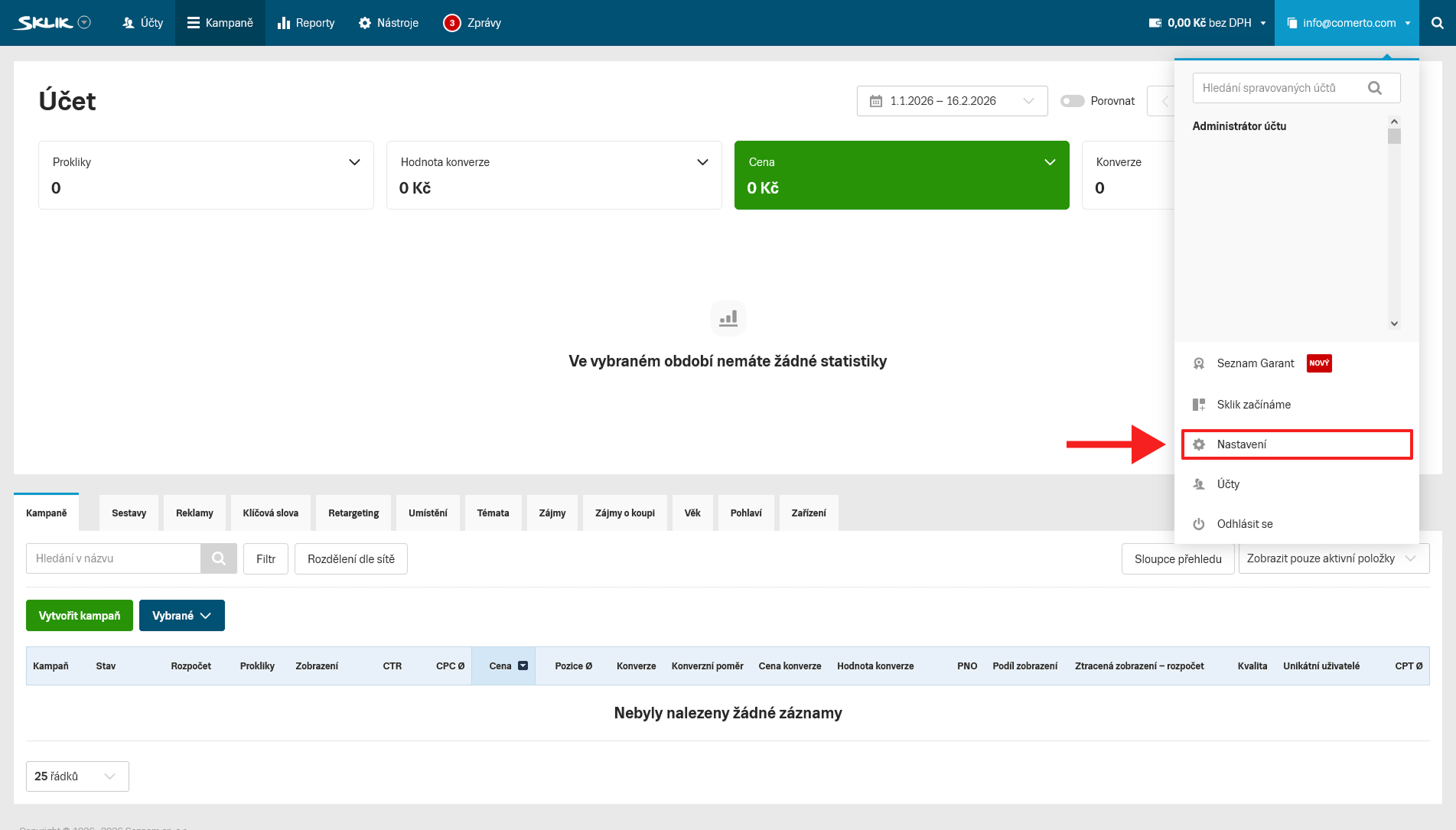Click the Nastavení gear icon

[x=1199, y=444]
